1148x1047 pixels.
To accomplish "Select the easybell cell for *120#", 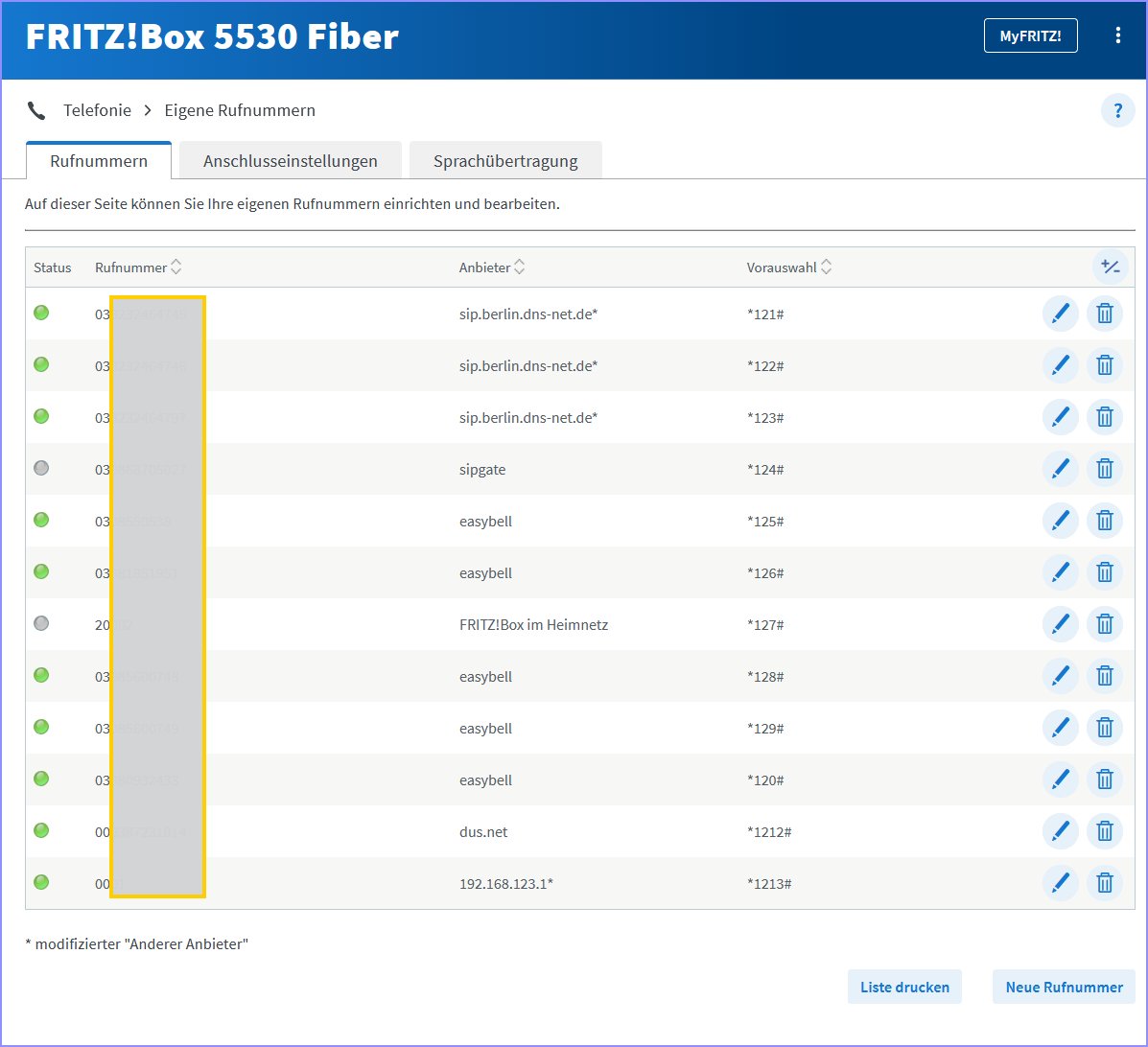I will 485,779.
